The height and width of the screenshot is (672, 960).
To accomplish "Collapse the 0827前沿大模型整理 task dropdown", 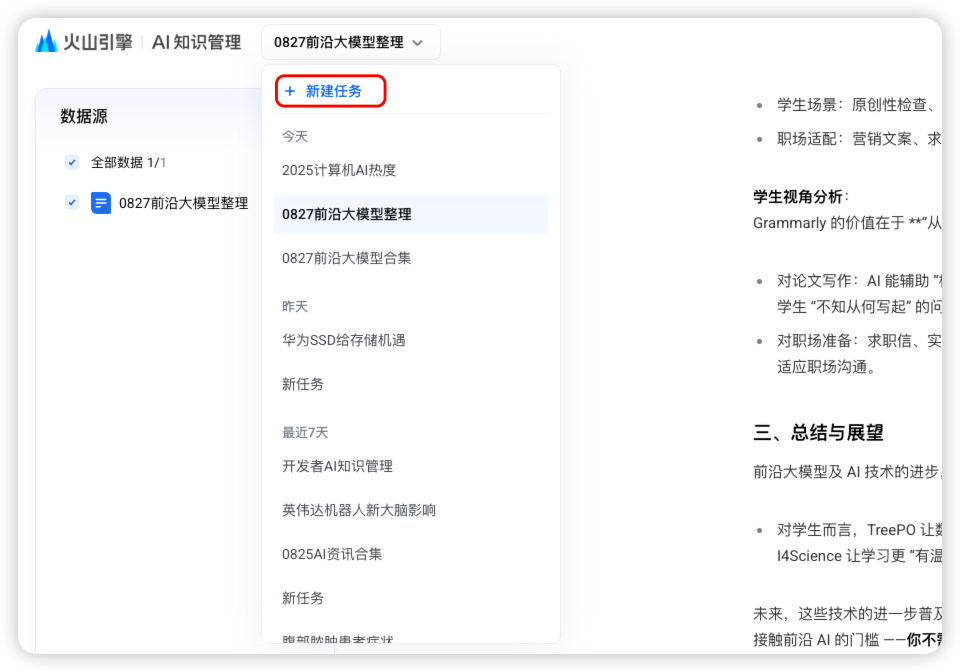I will [351, 42].
